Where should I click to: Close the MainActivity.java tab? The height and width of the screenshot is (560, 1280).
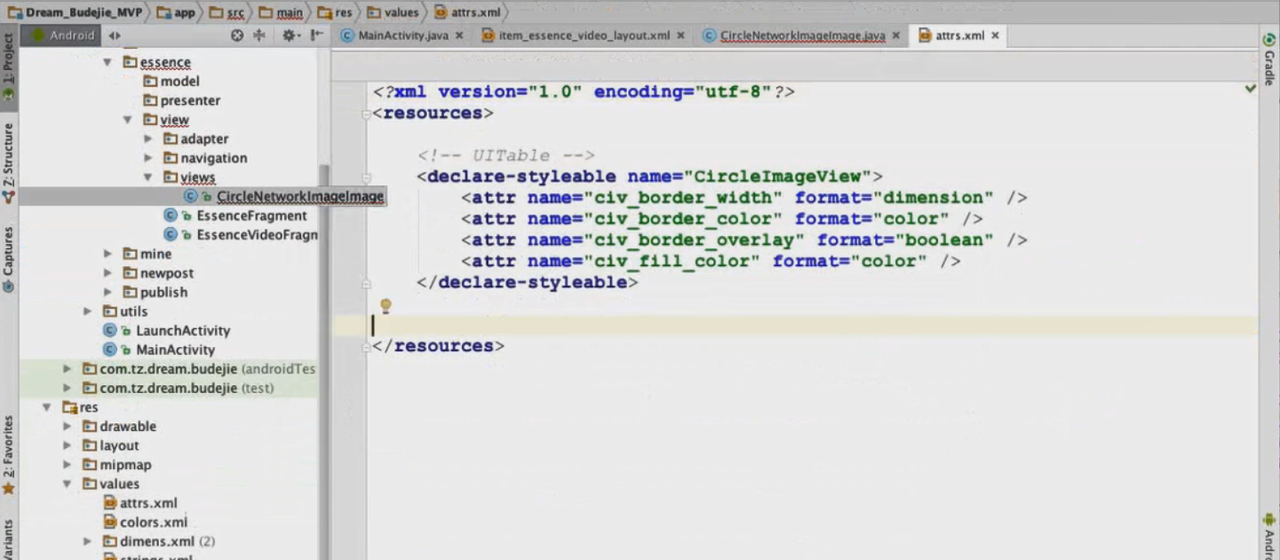459,35
